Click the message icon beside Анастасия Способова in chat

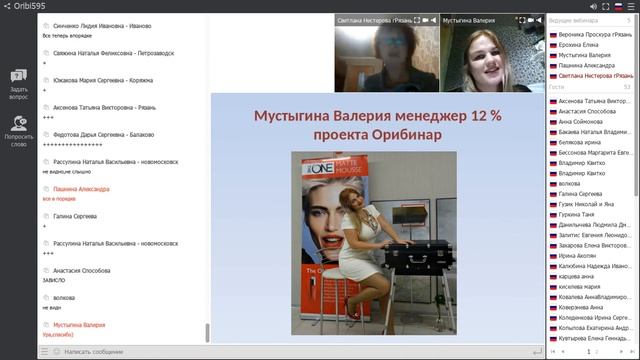46,270
